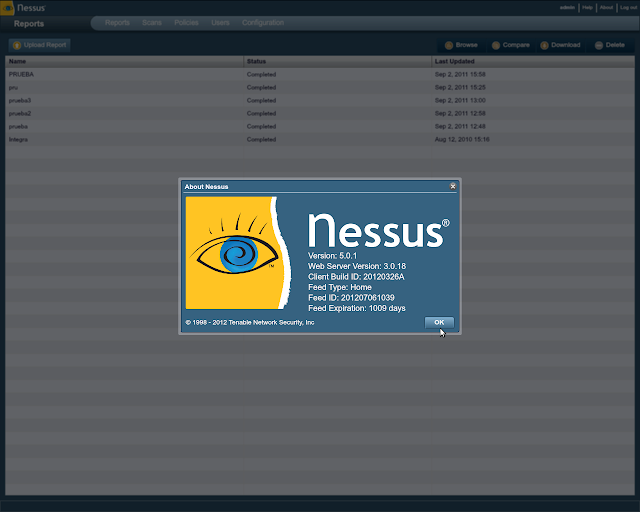
Task: Click the Web Server Version: 3.0.18 text
Action: (x=357, y=266)
